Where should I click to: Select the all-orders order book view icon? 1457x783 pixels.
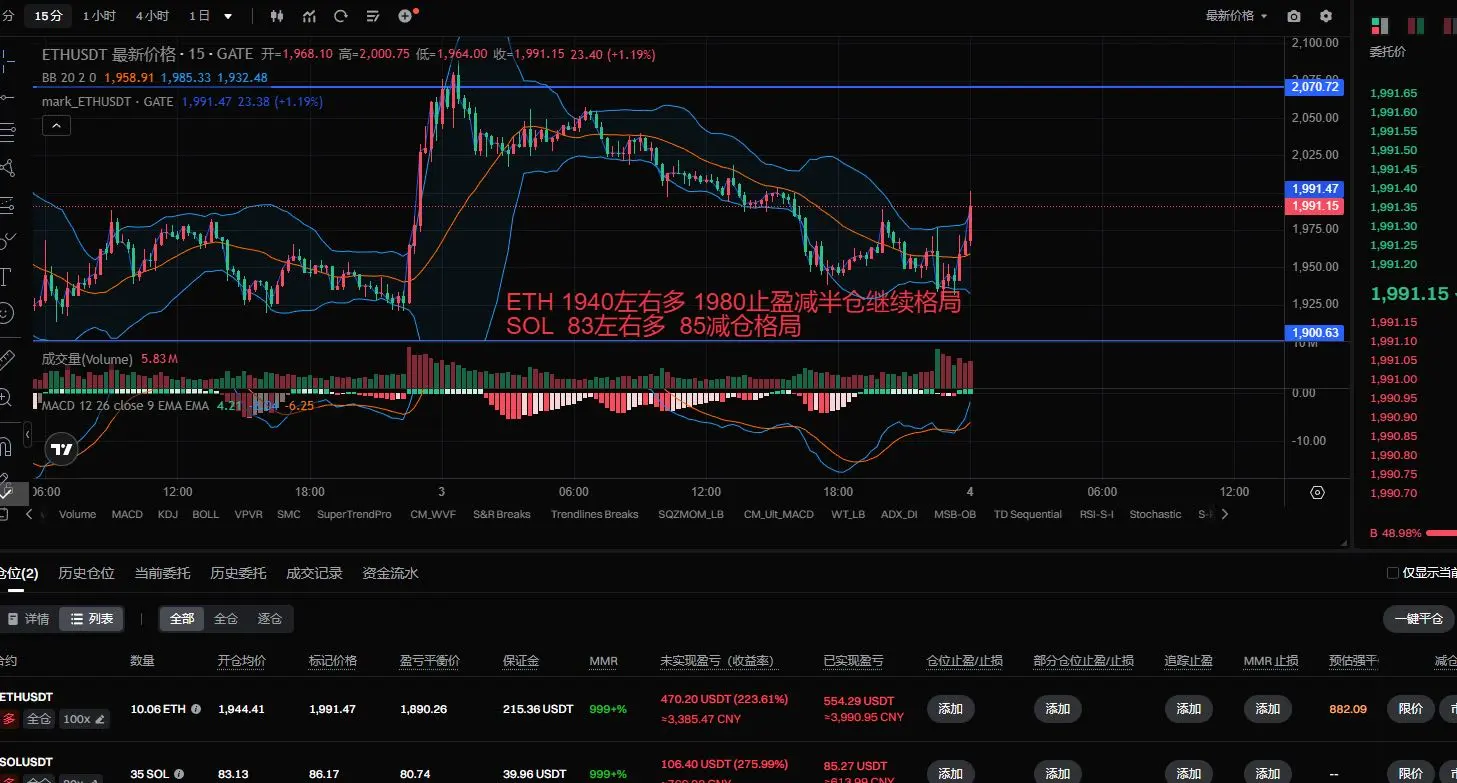pos(1379,25)
